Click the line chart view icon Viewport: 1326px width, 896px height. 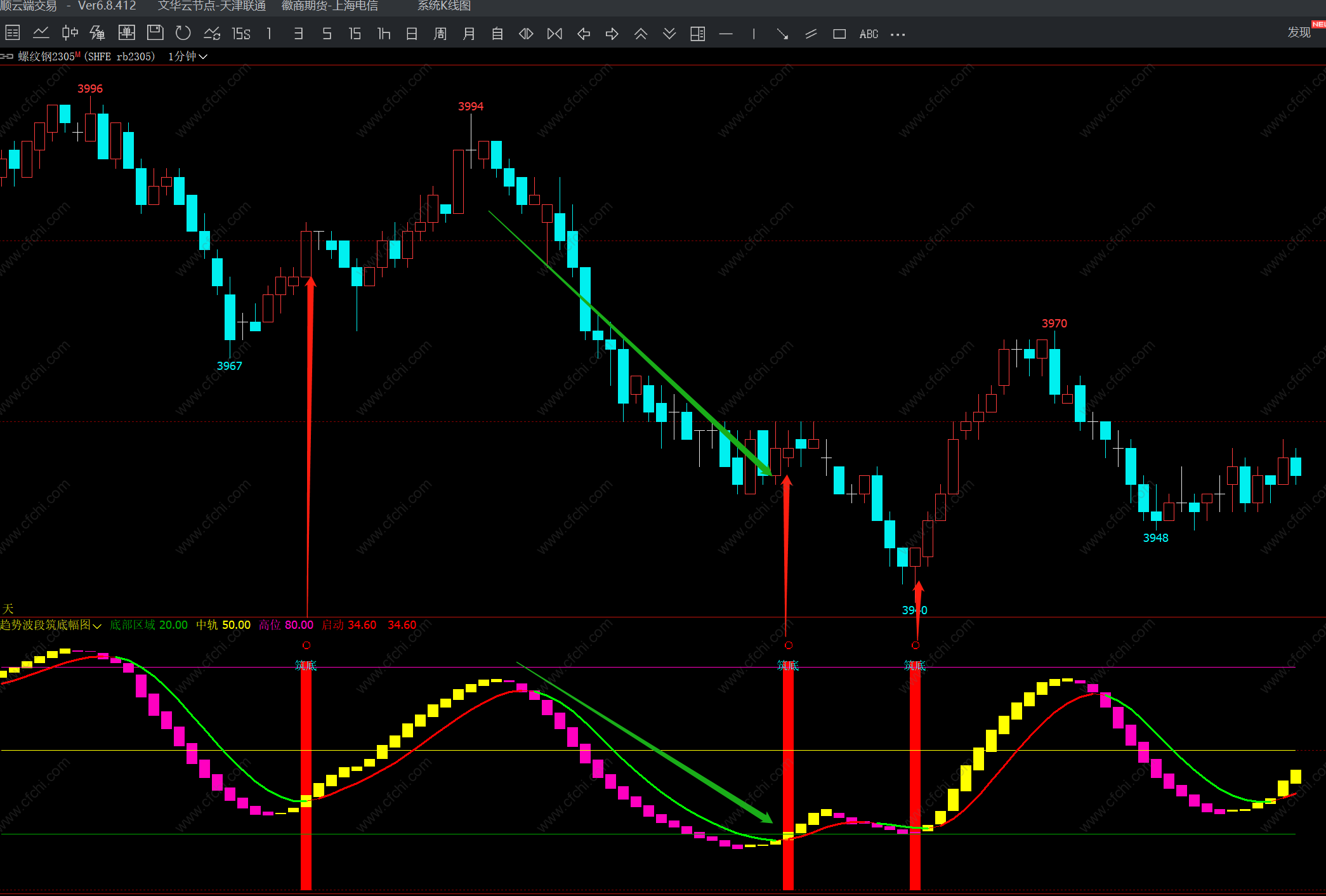click(x=41, y=33)
